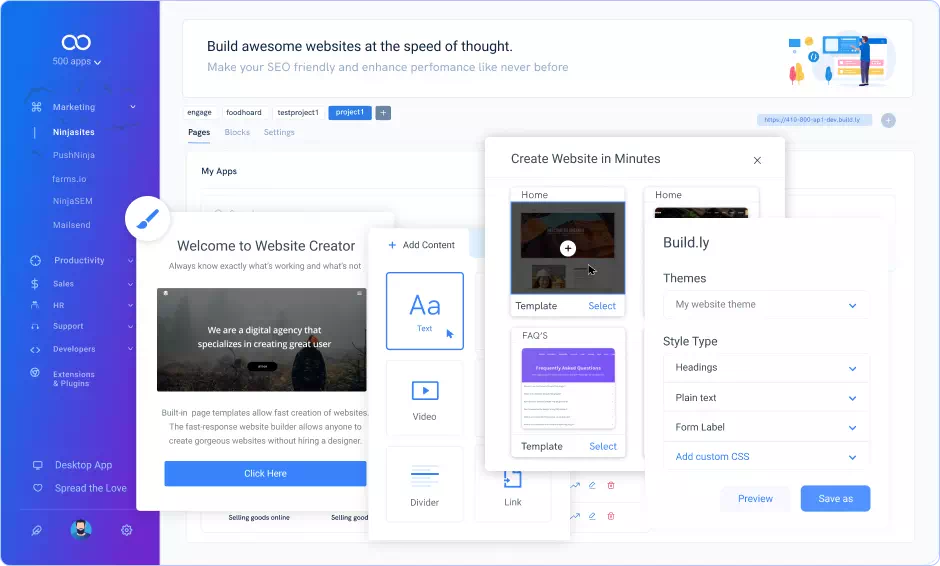Insert a Divider content block

pos(425,483)
